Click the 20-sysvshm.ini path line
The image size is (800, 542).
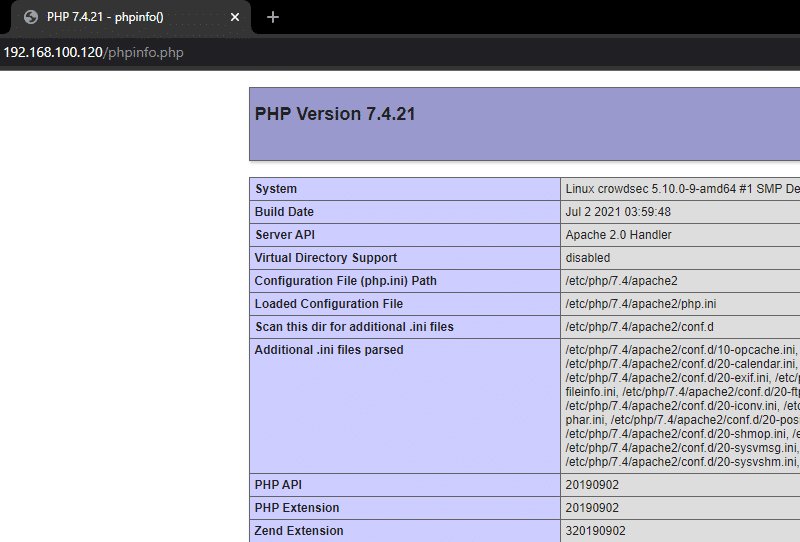[682, 462]
